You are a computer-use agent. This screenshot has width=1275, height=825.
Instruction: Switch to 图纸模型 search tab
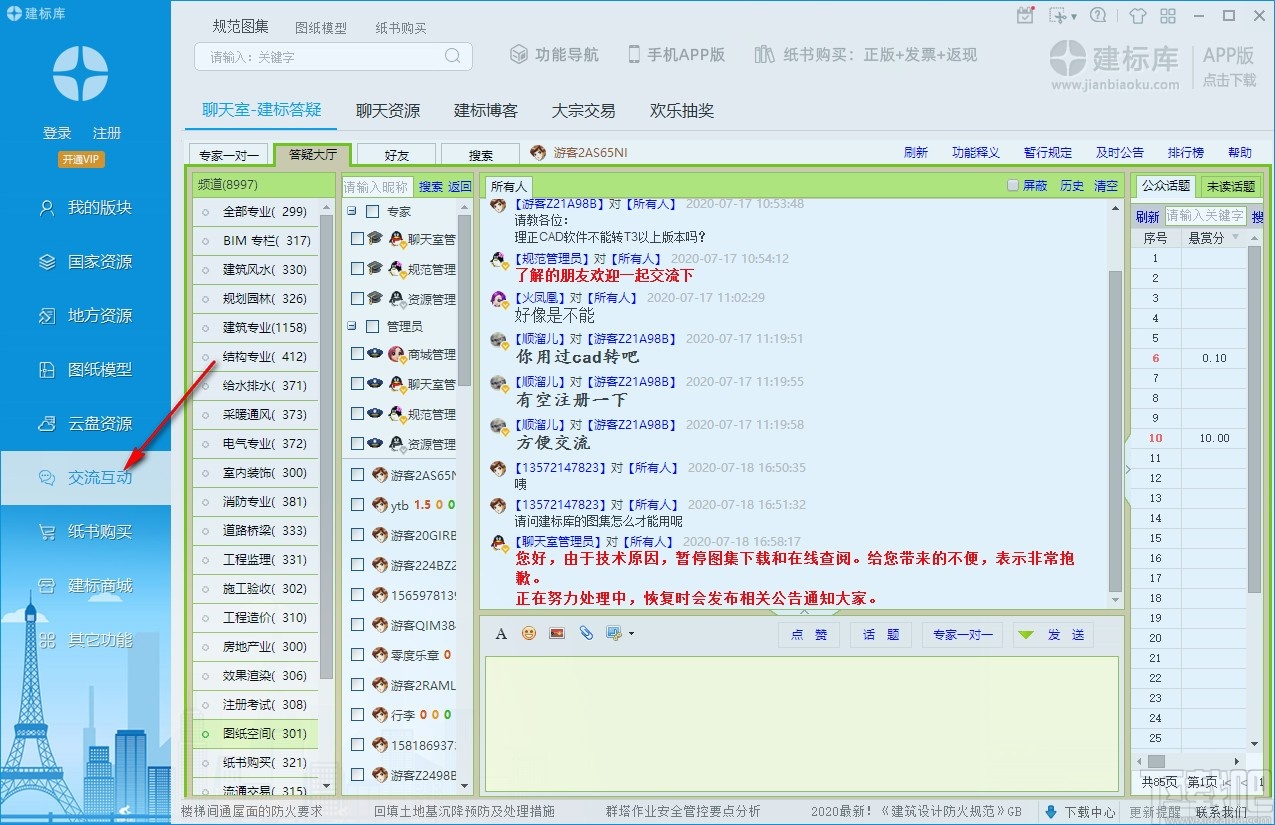(321, 28)
